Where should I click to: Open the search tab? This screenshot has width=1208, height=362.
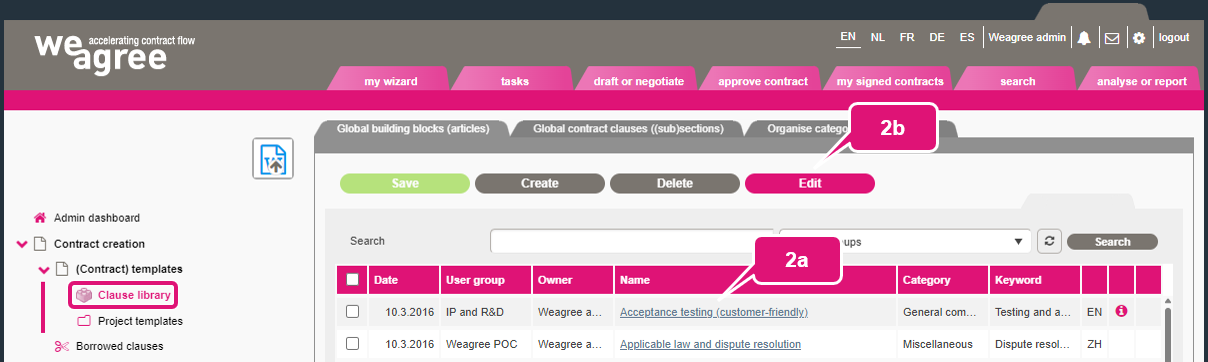(1017, 81)
